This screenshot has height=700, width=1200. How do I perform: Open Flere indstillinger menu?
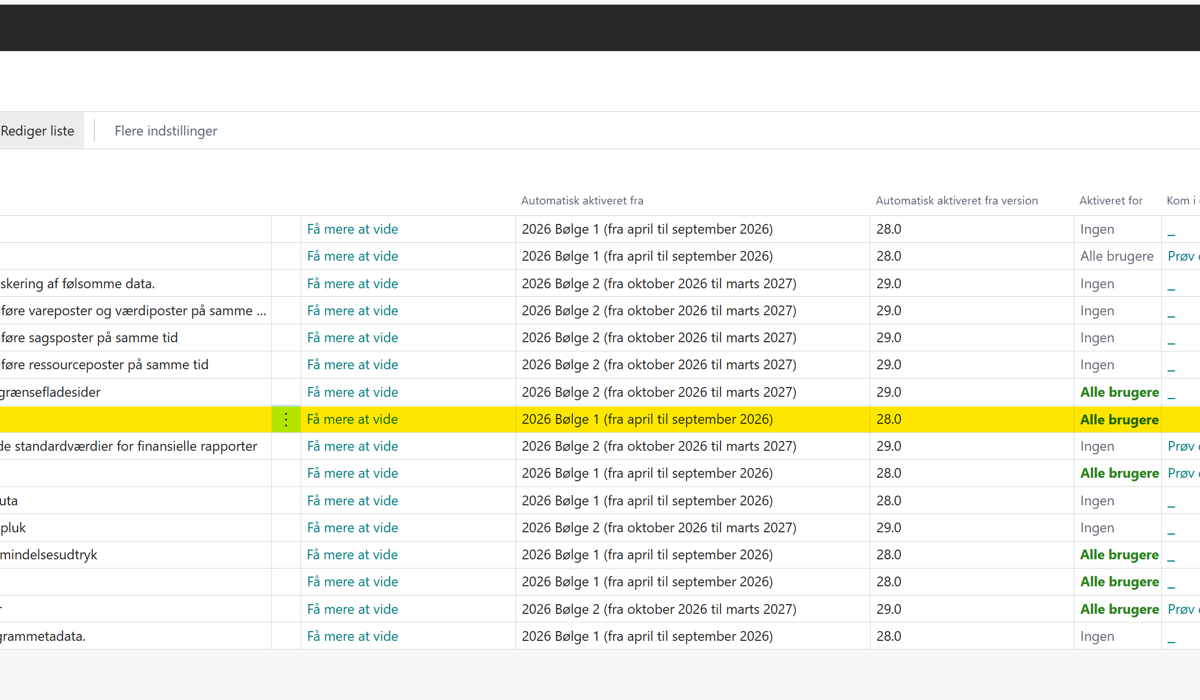pos(166,131)
